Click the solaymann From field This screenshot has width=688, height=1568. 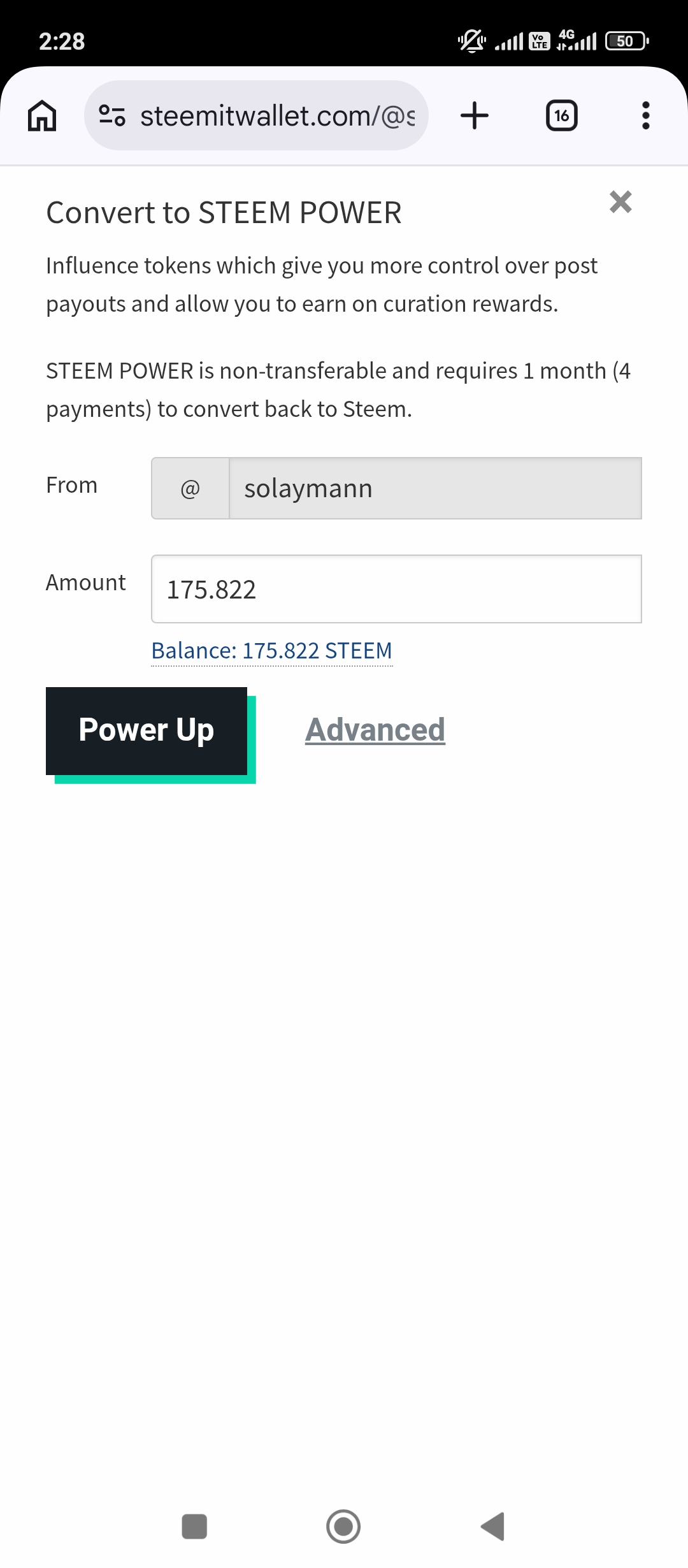(x=434, y=489)
